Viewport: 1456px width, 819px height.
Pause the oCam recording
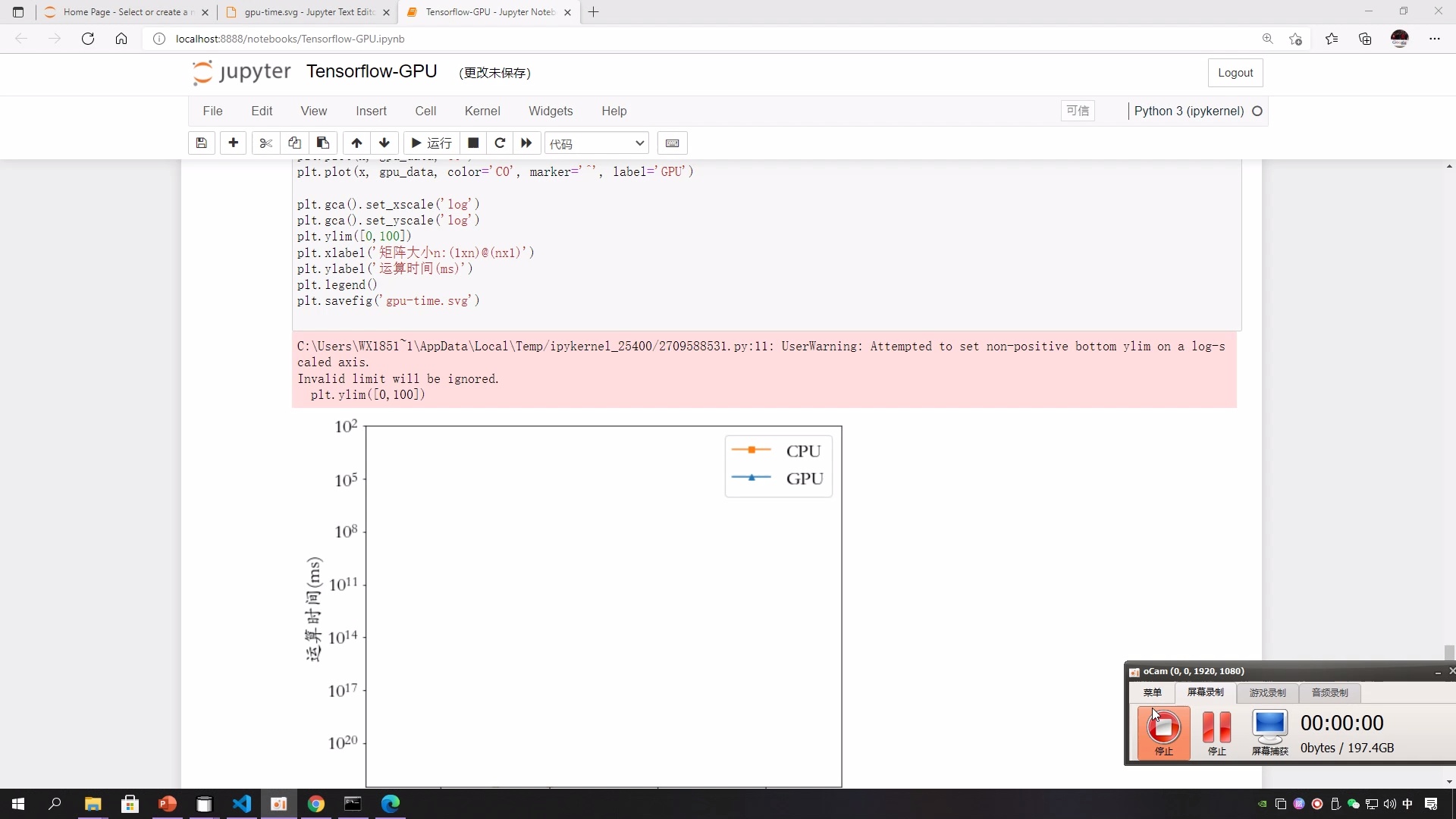(1216, 730)
